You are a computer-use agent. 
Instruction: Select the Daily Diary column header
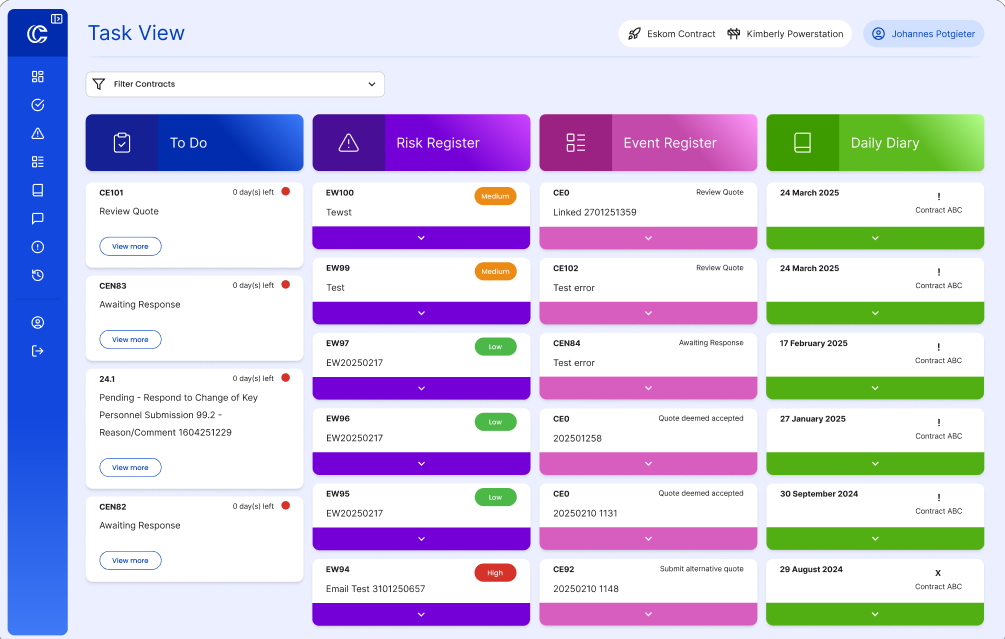pyautogui.click(x=875, y=142)
